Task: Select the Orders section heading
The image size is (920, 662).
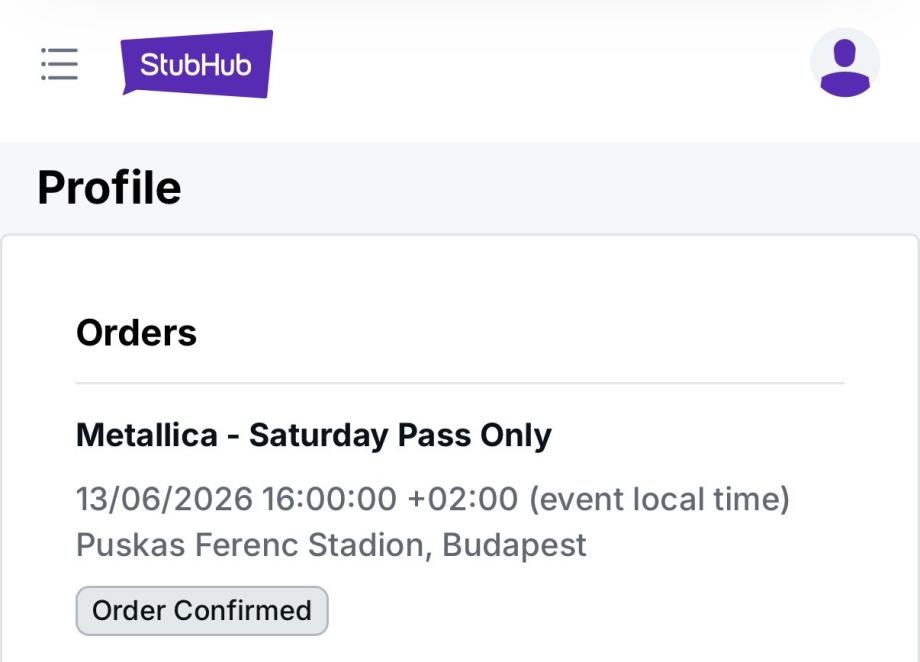Action: click(x=136, y=332)
